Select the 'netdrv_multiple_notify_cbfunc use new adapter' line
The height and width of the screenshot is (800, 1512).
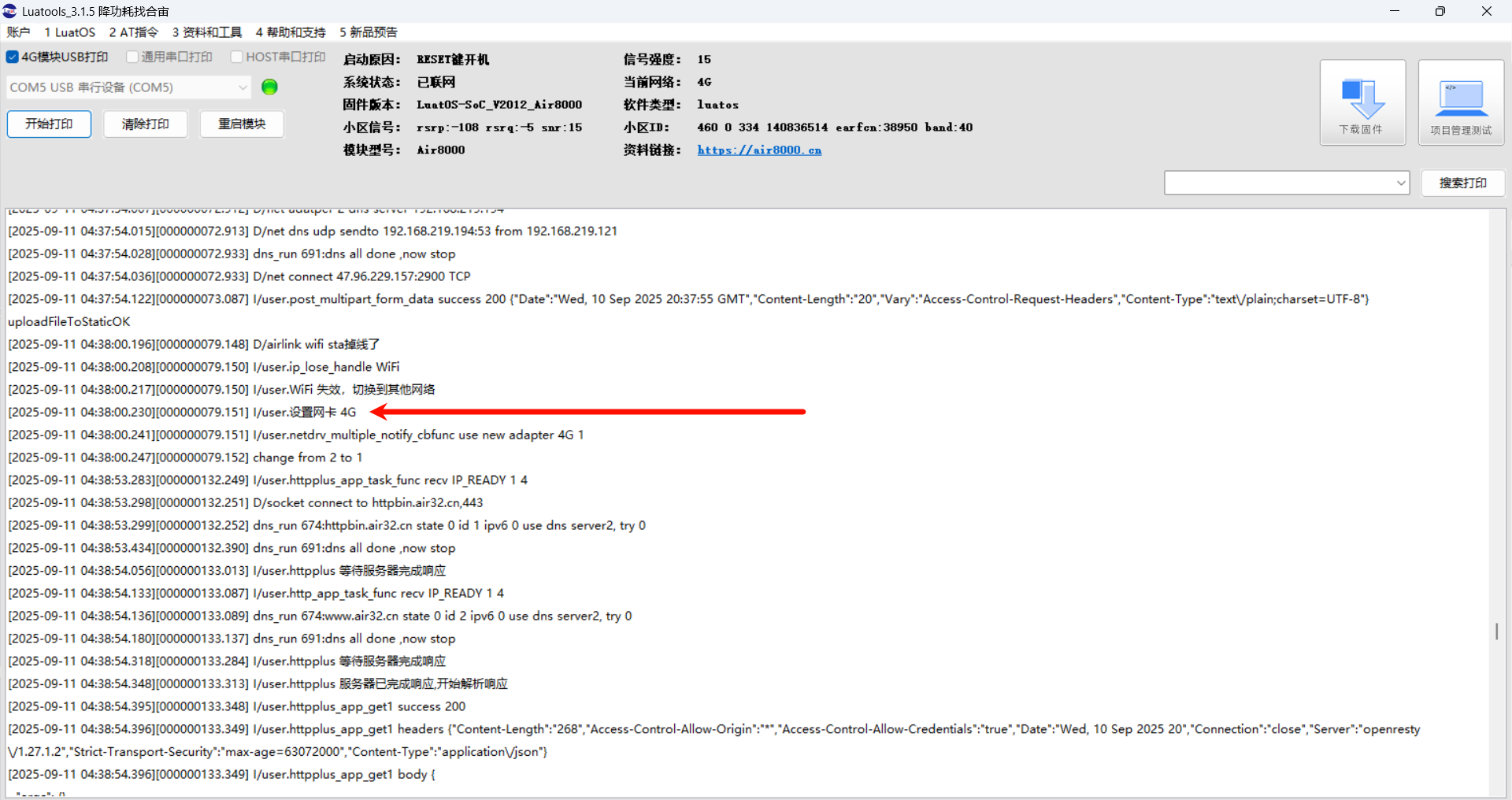296,435
